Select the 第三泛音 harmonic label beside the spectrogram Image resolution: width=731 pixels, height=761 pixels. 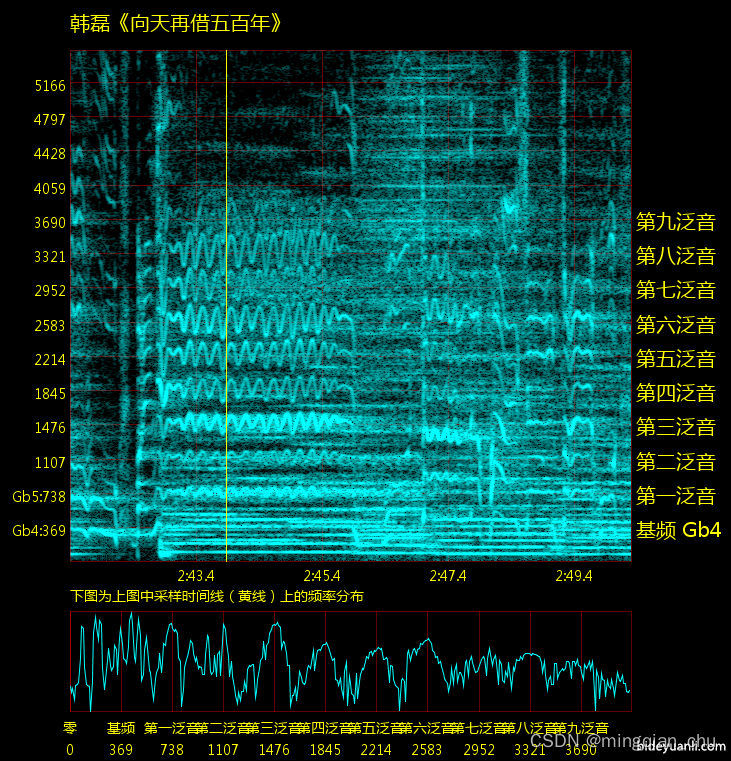[x=676, y=427]
